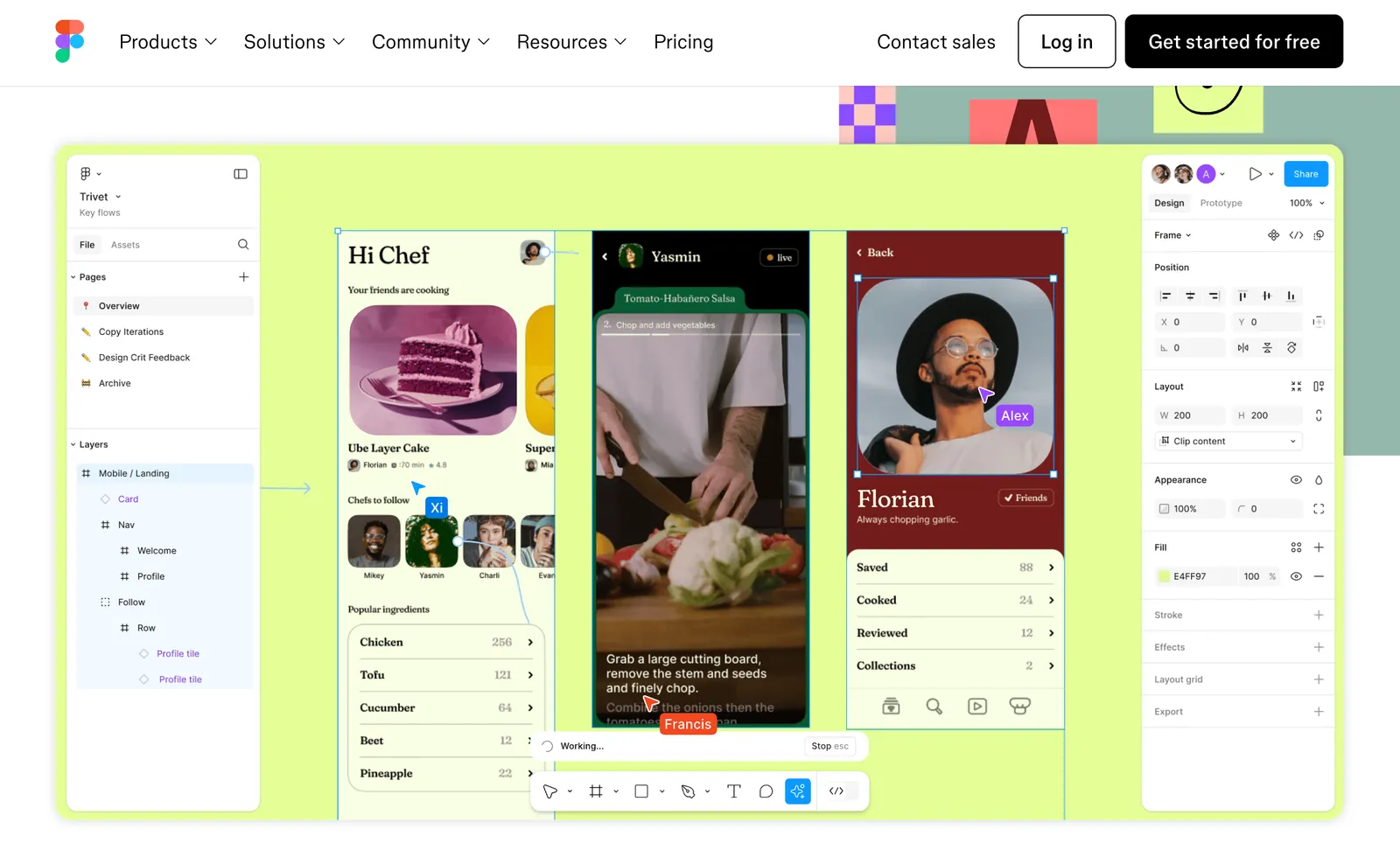This screenshot has height=864, width=1400.
Task: Select the Move tool
Action: 550,791
